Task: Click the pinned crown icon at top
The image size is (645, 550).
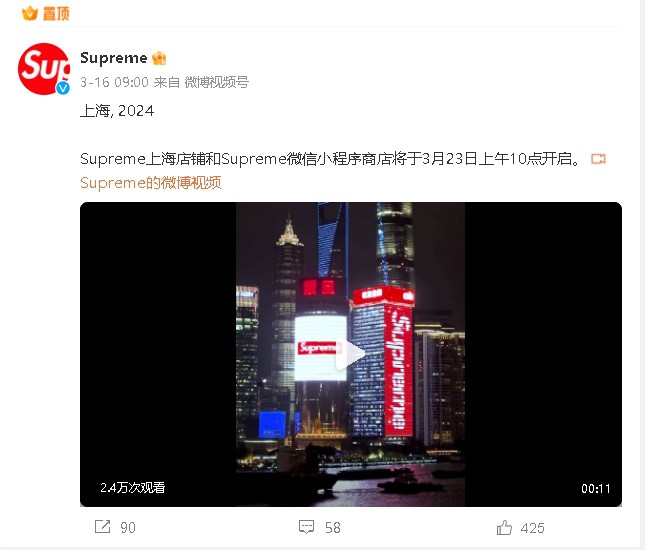Action: pos(30,13)
